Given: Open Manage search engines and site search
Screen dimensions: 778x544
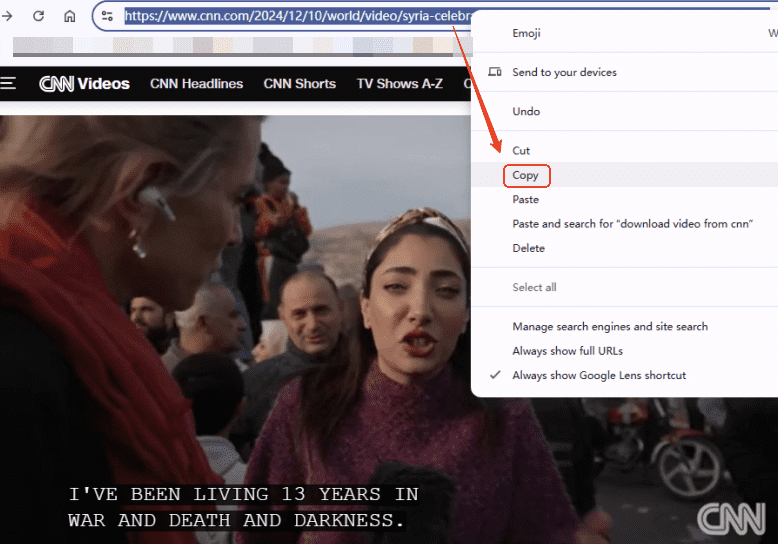Looking at the screenshot, I should tap(610, 327).
